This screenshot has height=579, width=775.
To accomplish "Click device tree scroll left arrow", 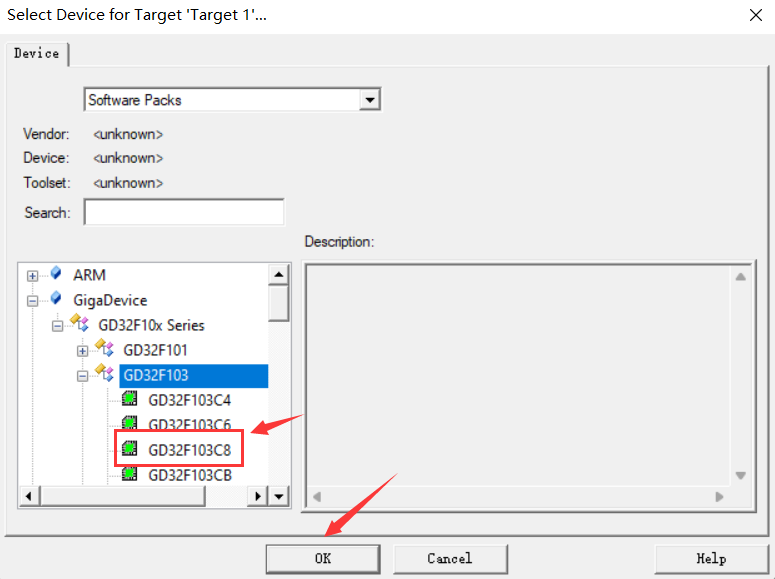I will tap(29, 496).
